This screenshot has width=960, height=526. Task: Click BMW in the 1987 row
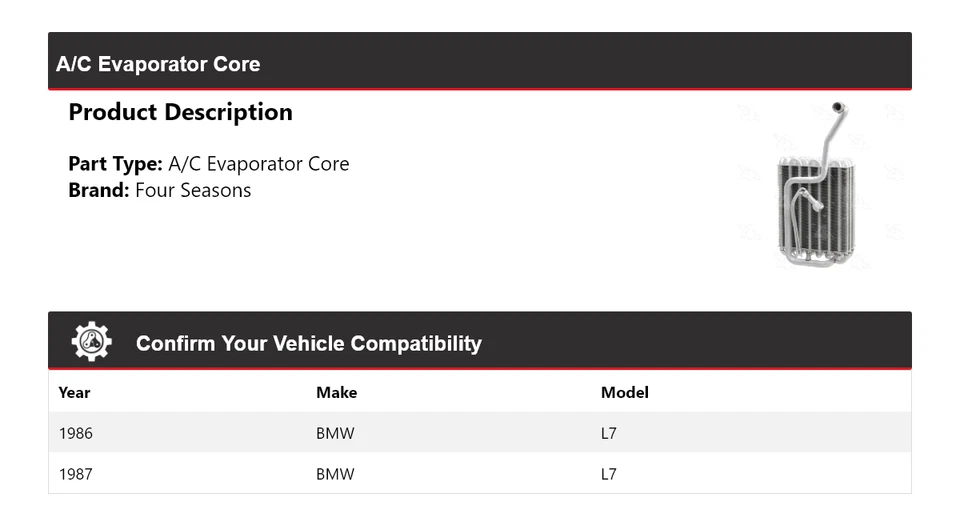(x=335, y=474)
